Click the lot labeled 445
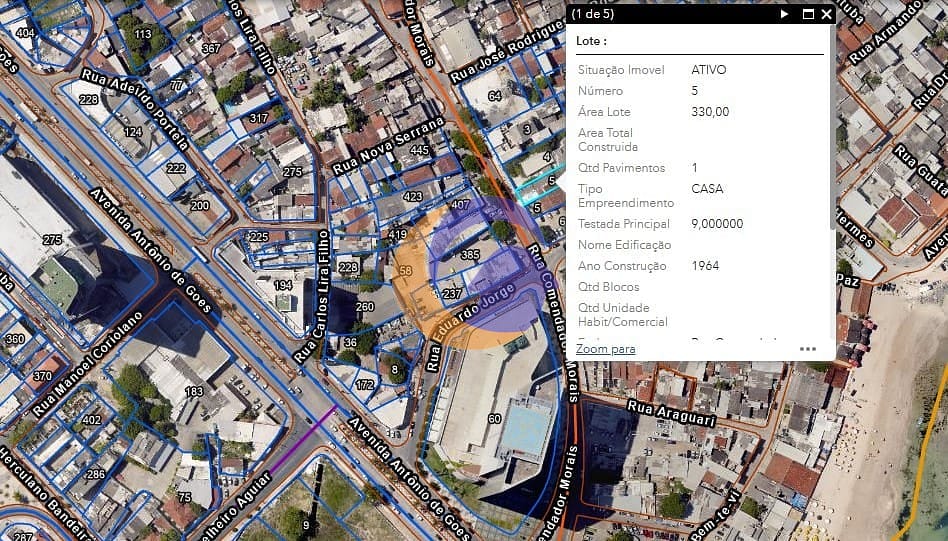Screen dimensions: 948x541 419,151
